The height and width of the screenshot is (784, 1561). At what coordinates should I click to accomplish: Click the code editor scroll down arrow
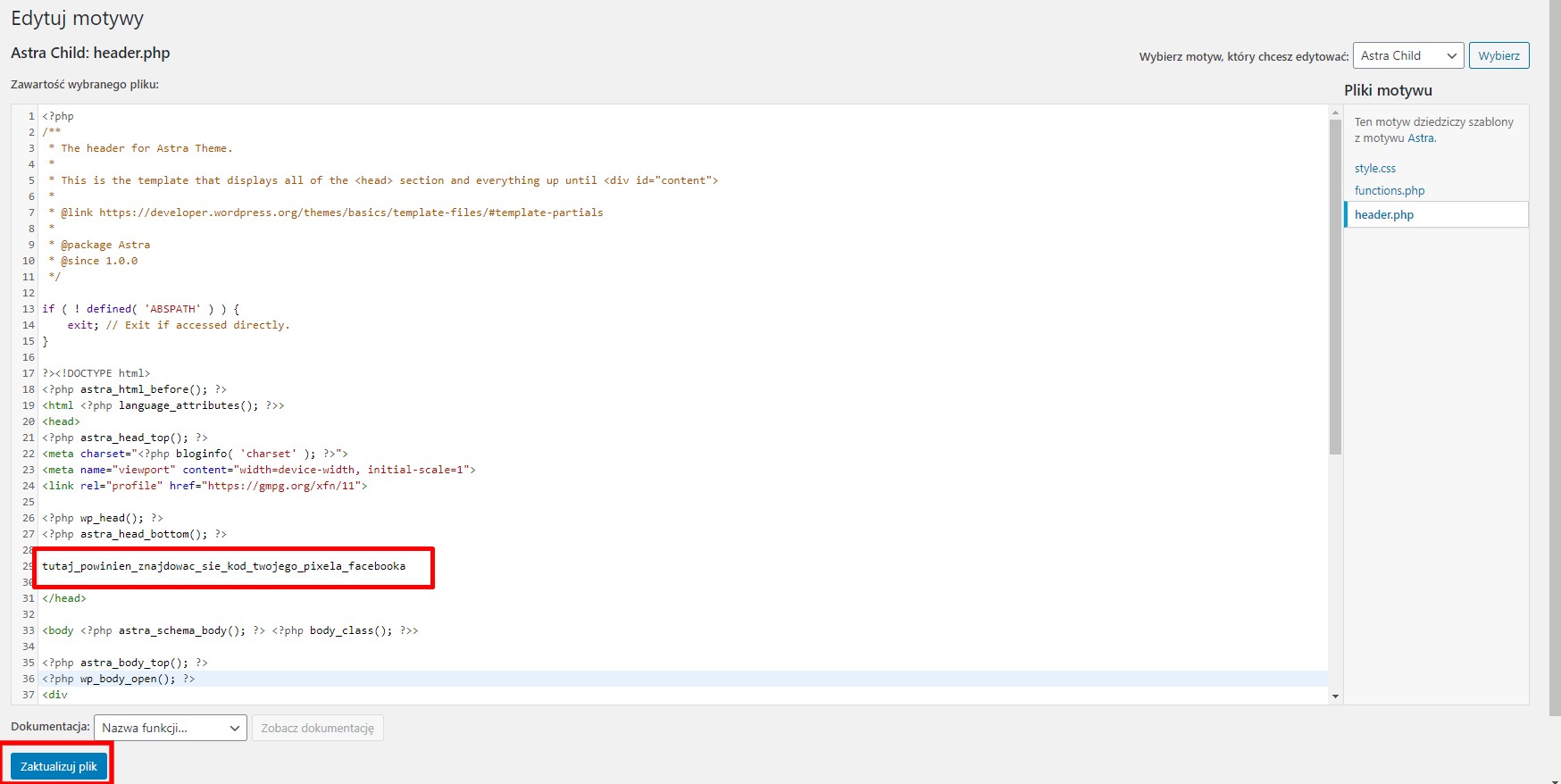(1336, 696)
